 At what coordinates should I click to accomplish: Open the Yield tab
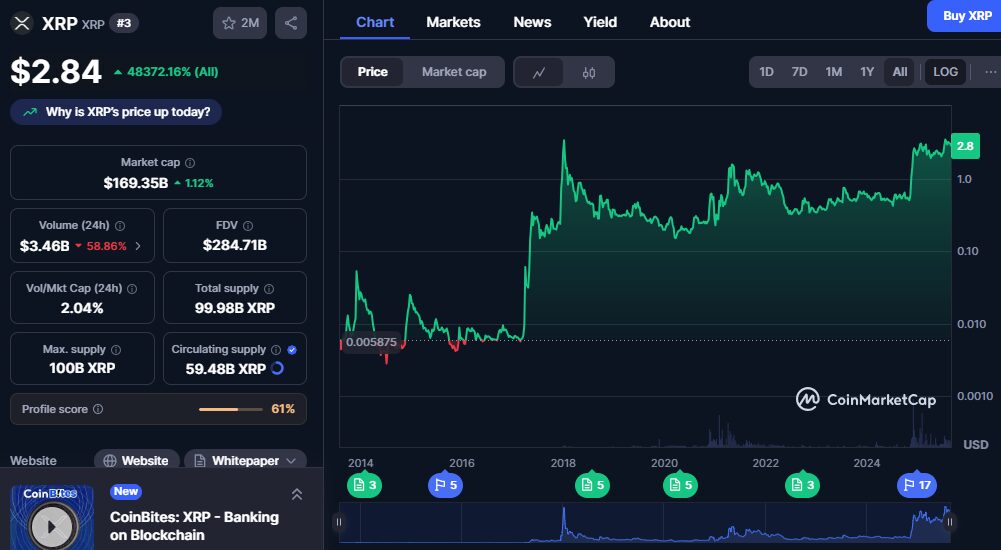tap(600, 22)
